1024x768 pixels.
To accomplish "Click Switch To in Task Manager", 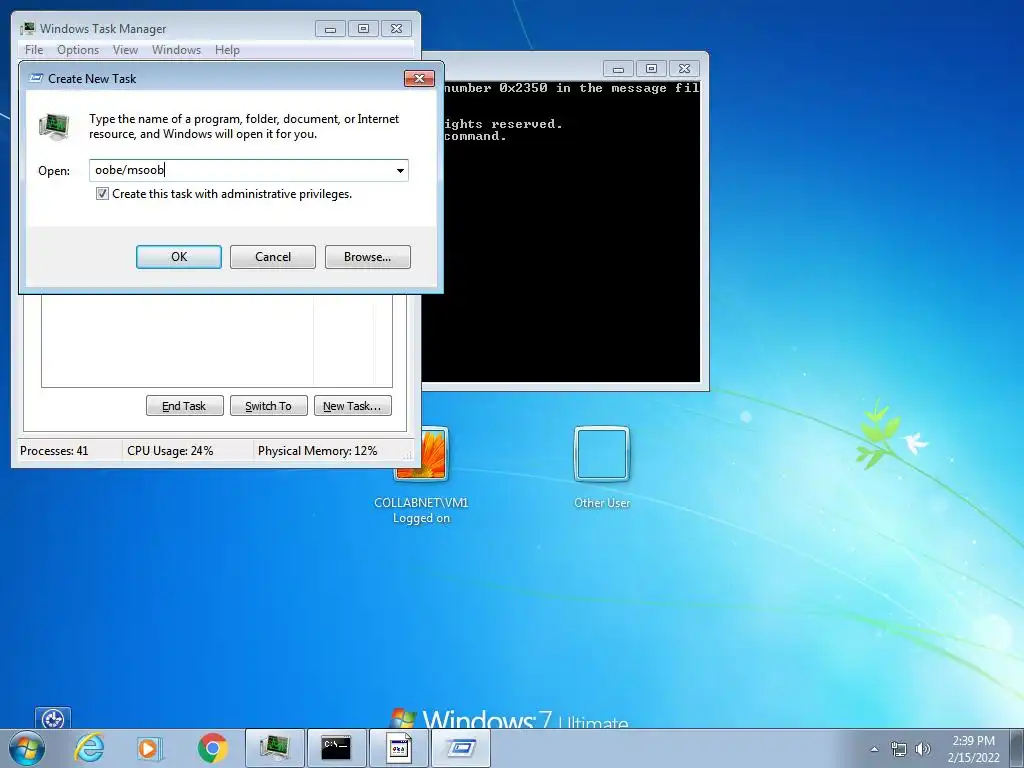I will pyautogui.click(x=268, y=406).
